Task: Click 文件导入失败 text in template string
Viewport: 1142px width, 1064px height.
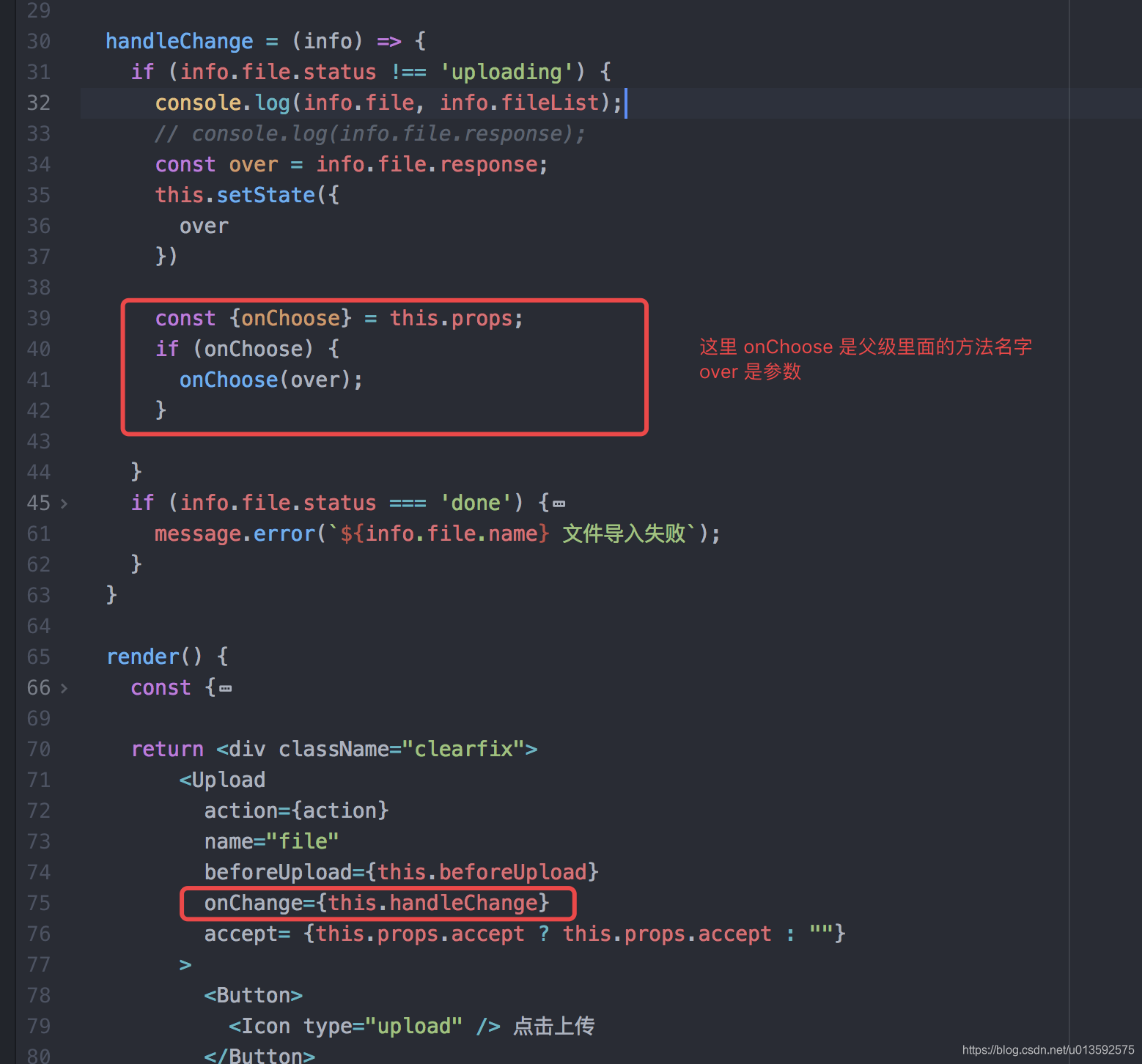Action: 624,533
